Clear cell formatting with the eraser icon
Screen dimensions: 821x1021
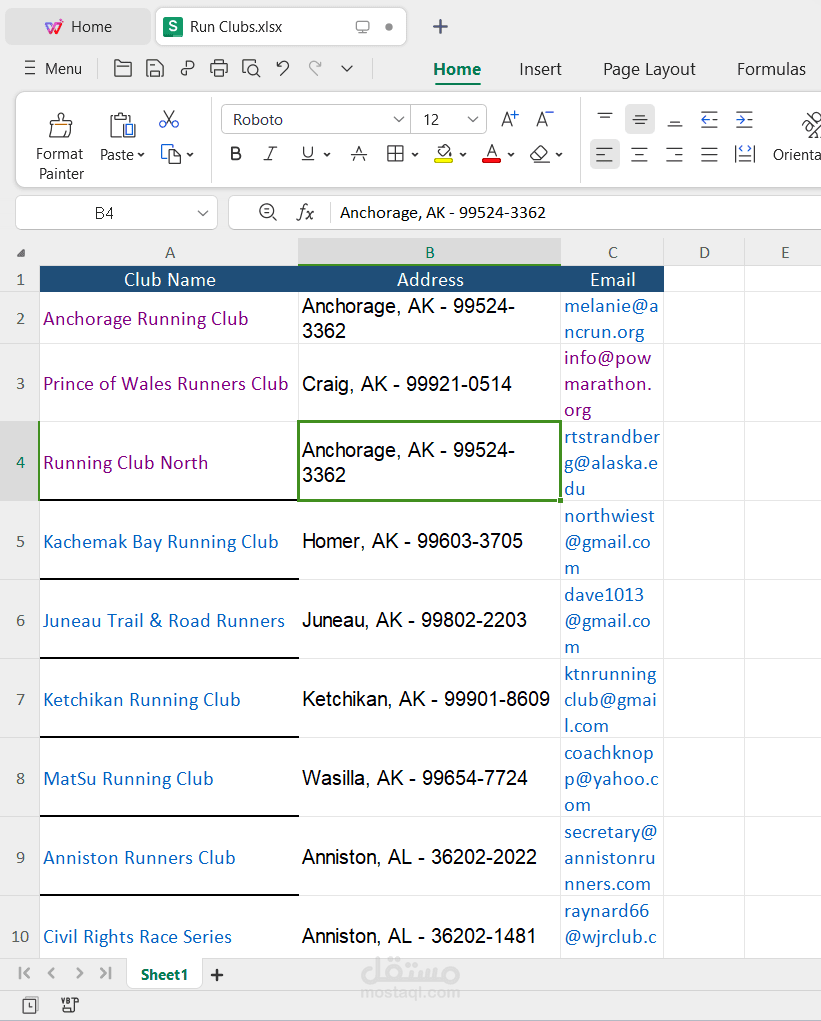[537, 154]
